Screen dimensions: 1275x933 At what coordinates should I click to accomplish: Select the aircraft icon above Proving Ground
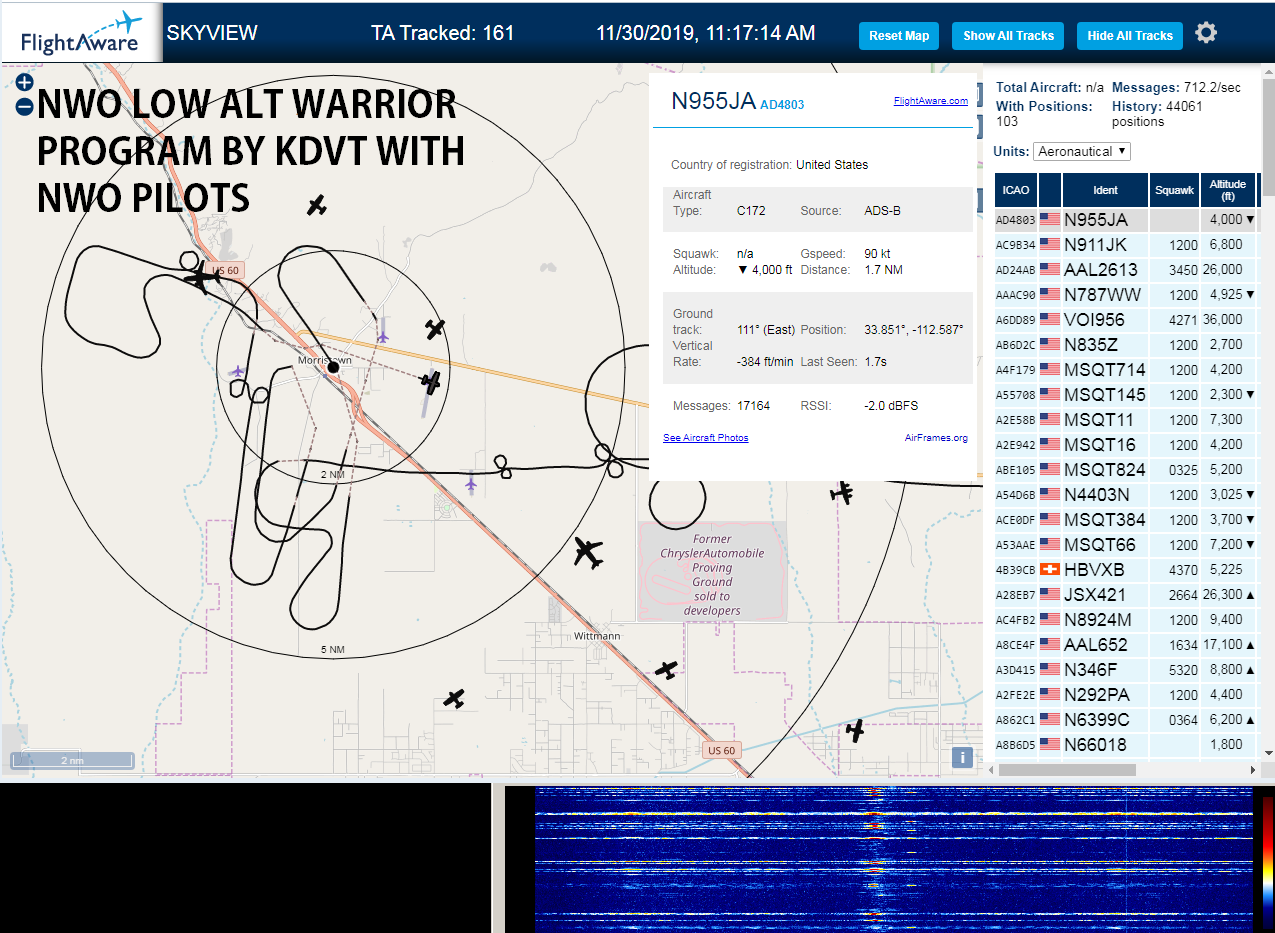(x=589, y=552)
